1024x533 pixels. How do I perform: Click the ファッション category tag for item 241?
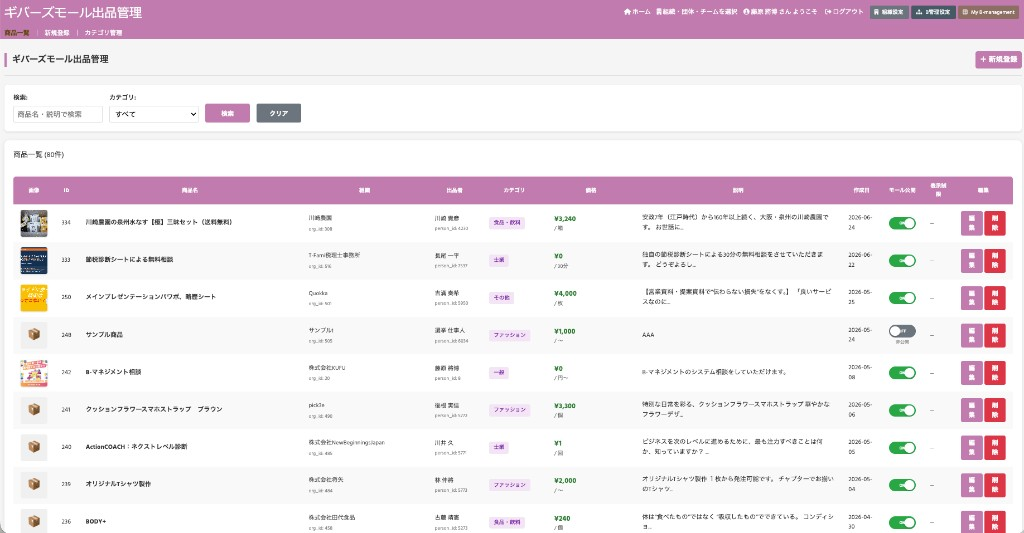[509, 410]
